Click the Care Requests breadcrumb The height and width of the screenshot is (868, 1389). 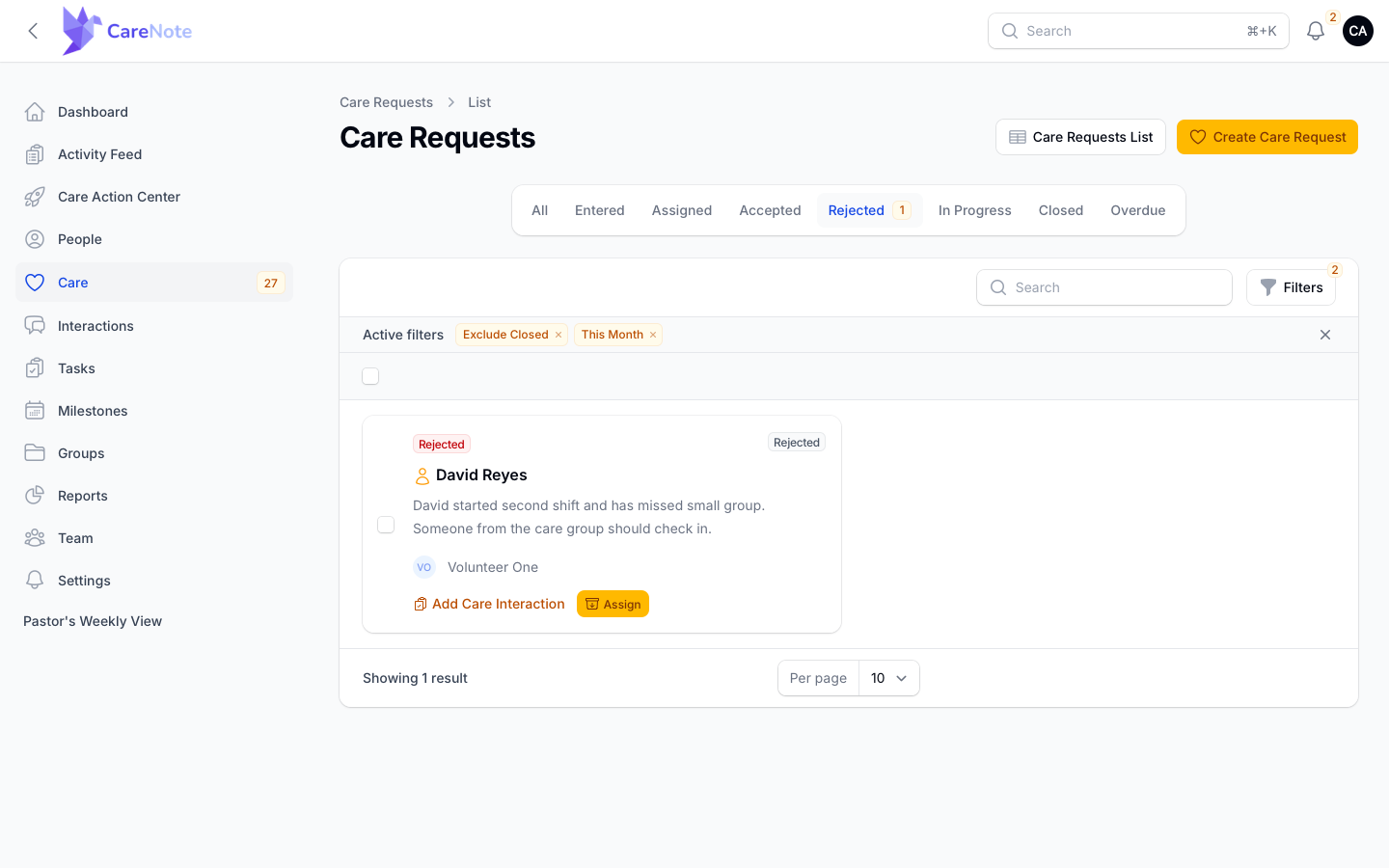click(x=386, y=102)
